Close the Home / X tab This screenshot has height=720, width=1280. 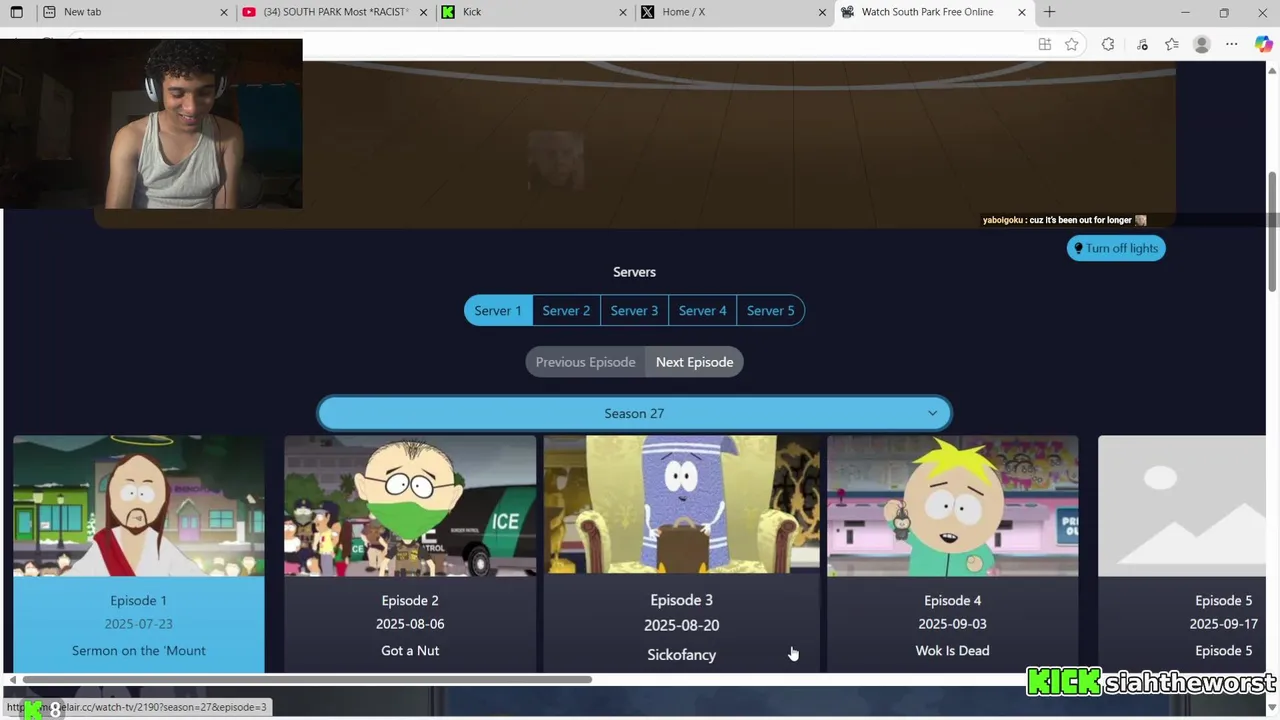tap(823, 12)
